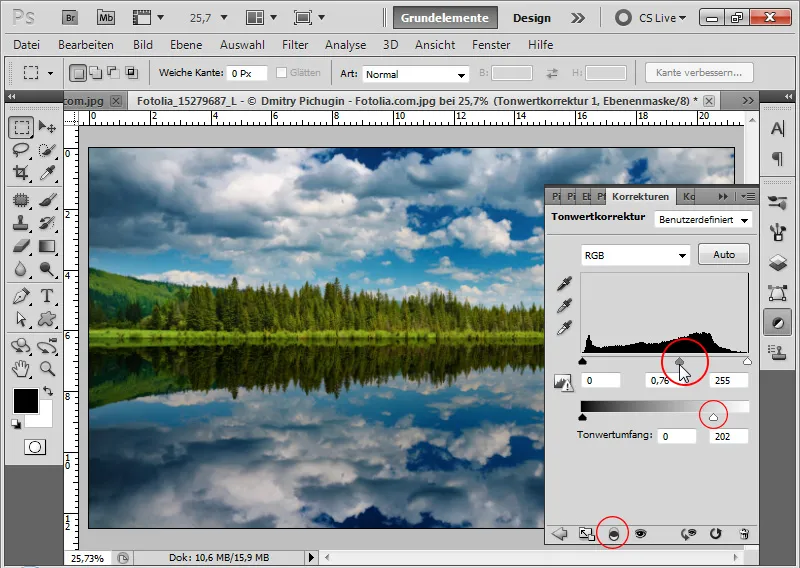Select the 3D Rotate tool
The image size is (800, 568).
pos(21,346)
